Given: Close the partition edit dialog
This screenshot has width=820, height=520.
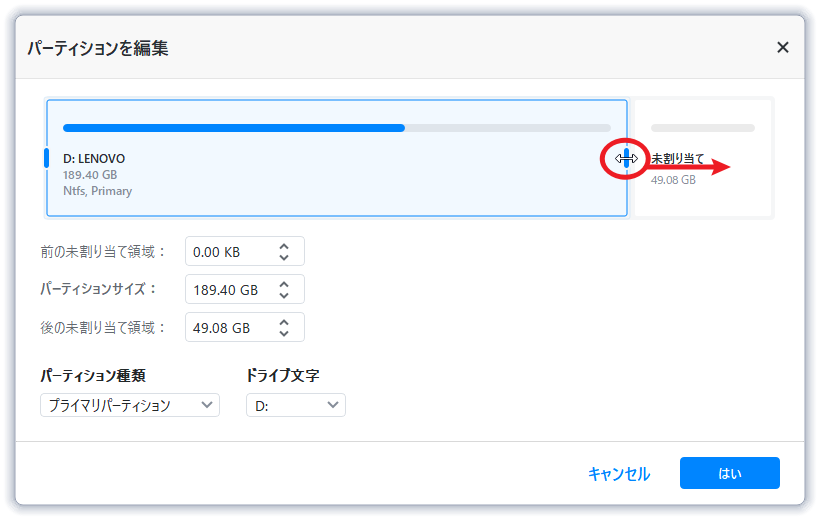Looking at the screenshot, I should tap(783, 47).
